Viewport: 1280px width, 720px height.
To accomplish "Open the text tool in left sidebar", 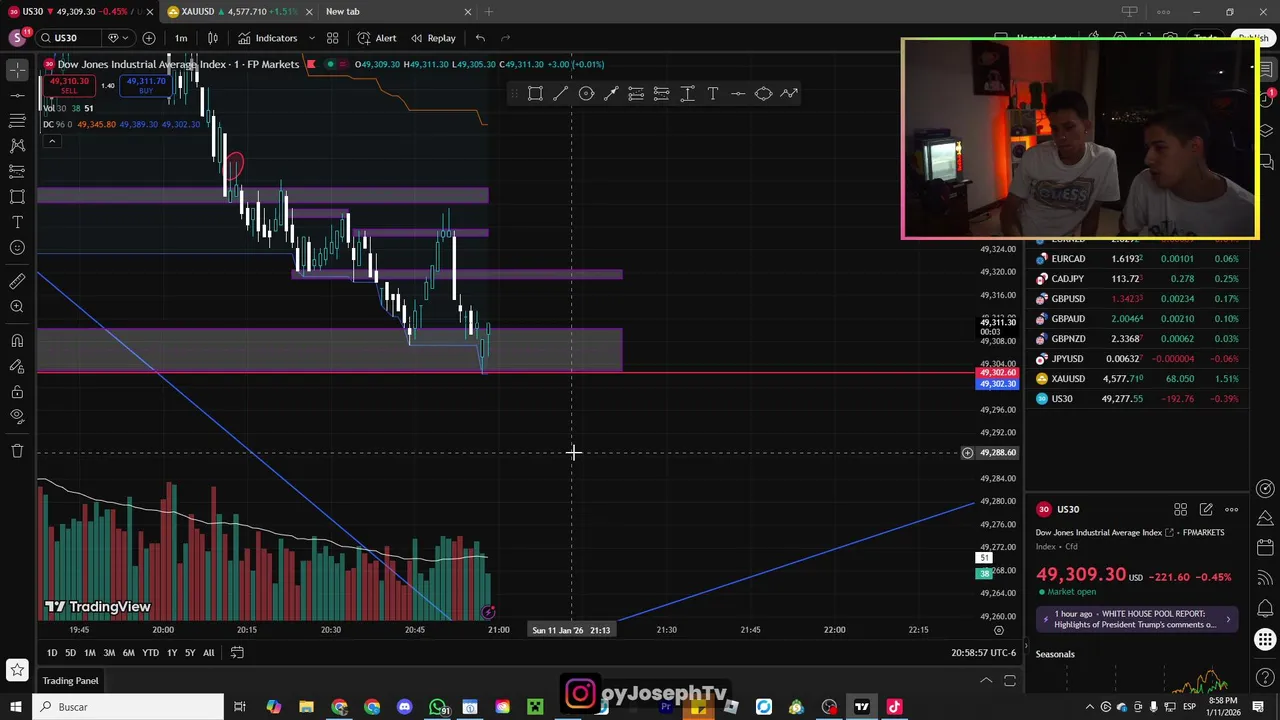I will click(17, 222).
